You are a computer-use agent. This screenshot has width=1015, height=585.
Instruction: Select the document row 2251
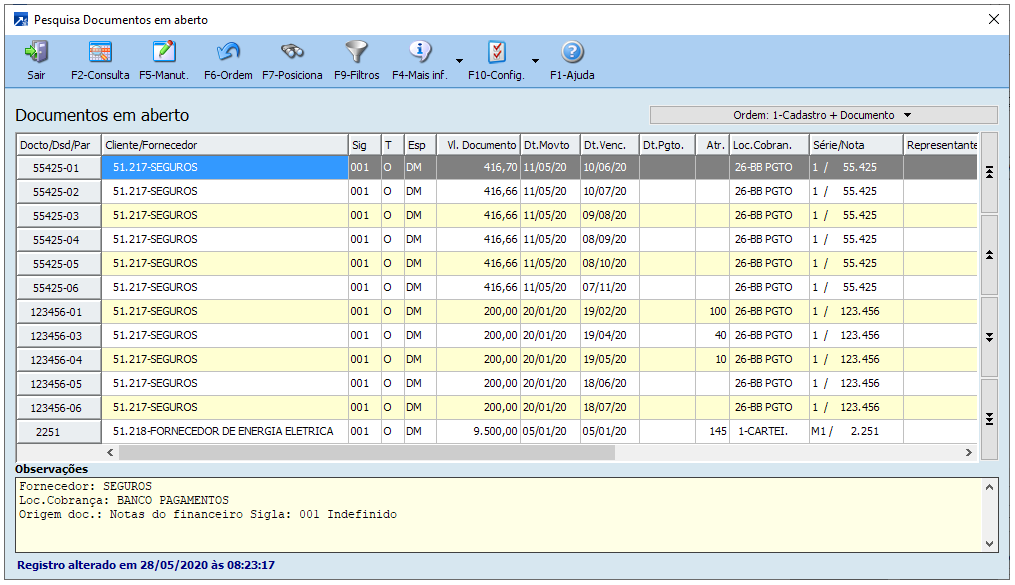(x=59, y=432)
